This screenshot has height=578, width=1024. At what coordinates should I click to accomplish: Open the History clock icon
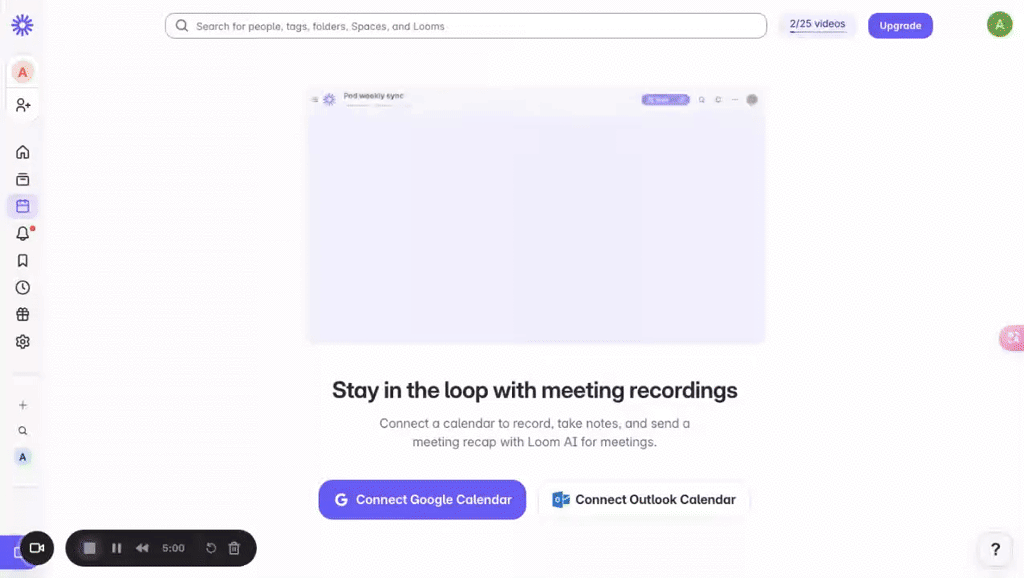click(23, 287)
